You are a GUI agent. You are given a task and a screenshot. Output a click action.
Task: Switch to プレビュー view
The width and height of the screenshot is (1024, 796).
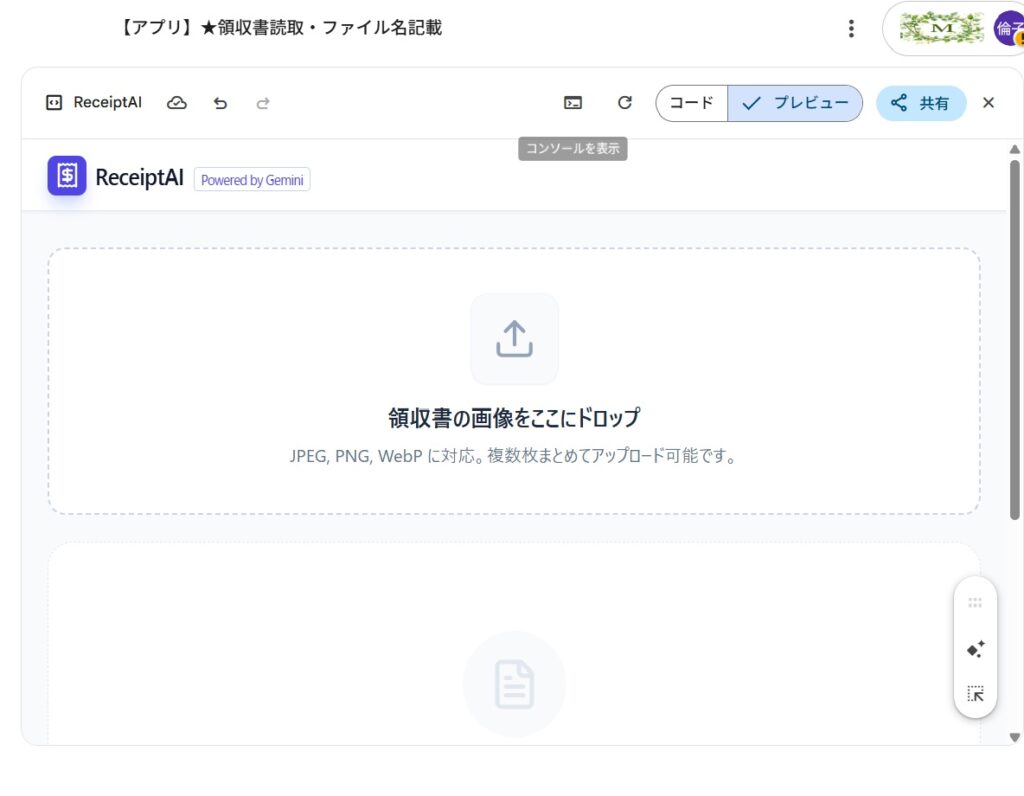(x=795, y=102)
